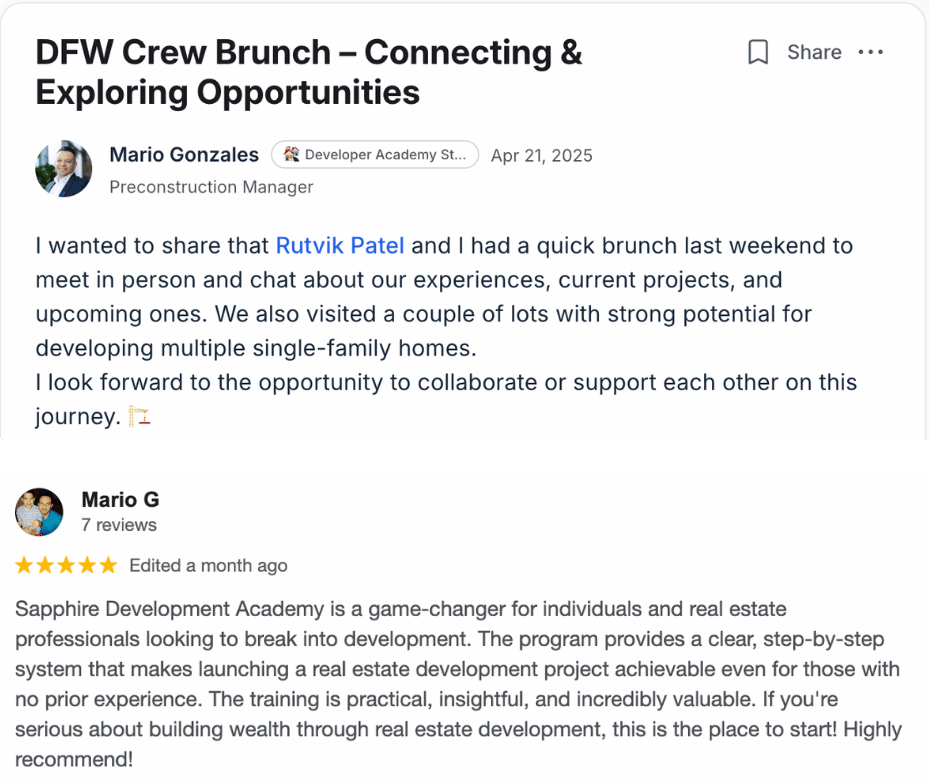The width and height of the screenshot is (930, 782).
Task: Open the post title DFW Crew Brunch
Action: (x=309, y=72)
